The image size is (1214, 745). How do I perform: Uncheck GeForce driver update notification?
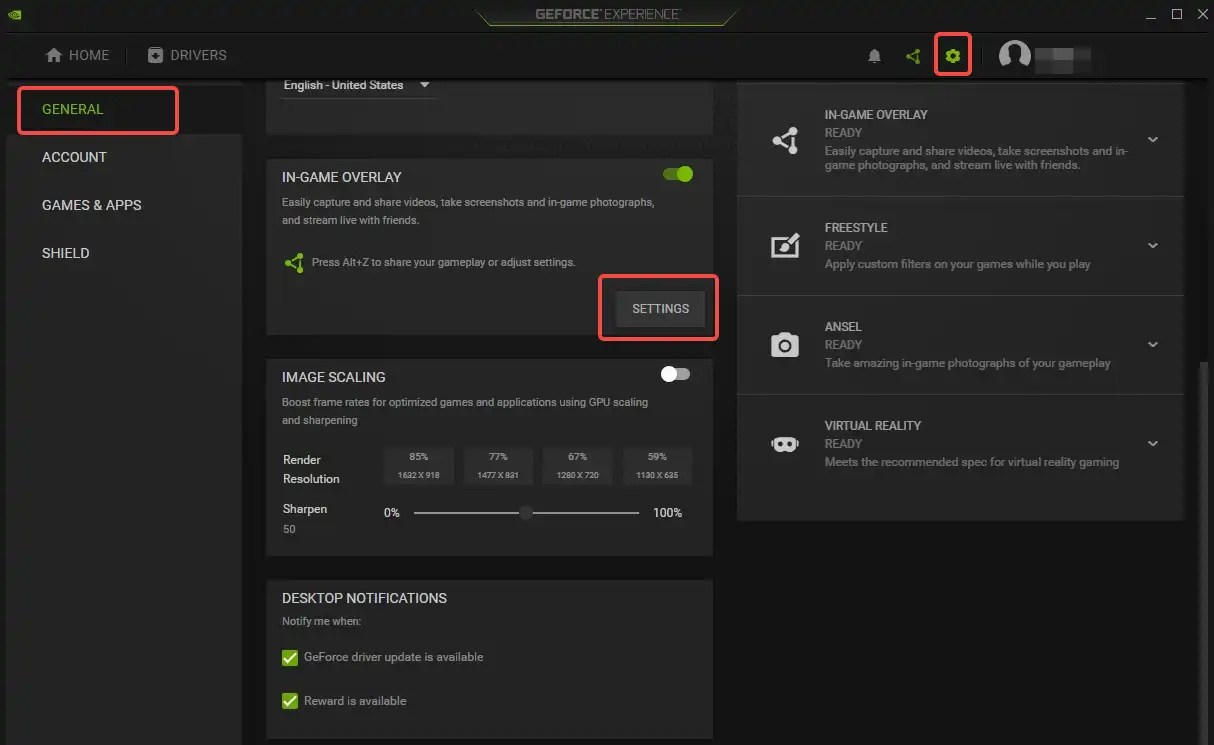click(289, 657)
